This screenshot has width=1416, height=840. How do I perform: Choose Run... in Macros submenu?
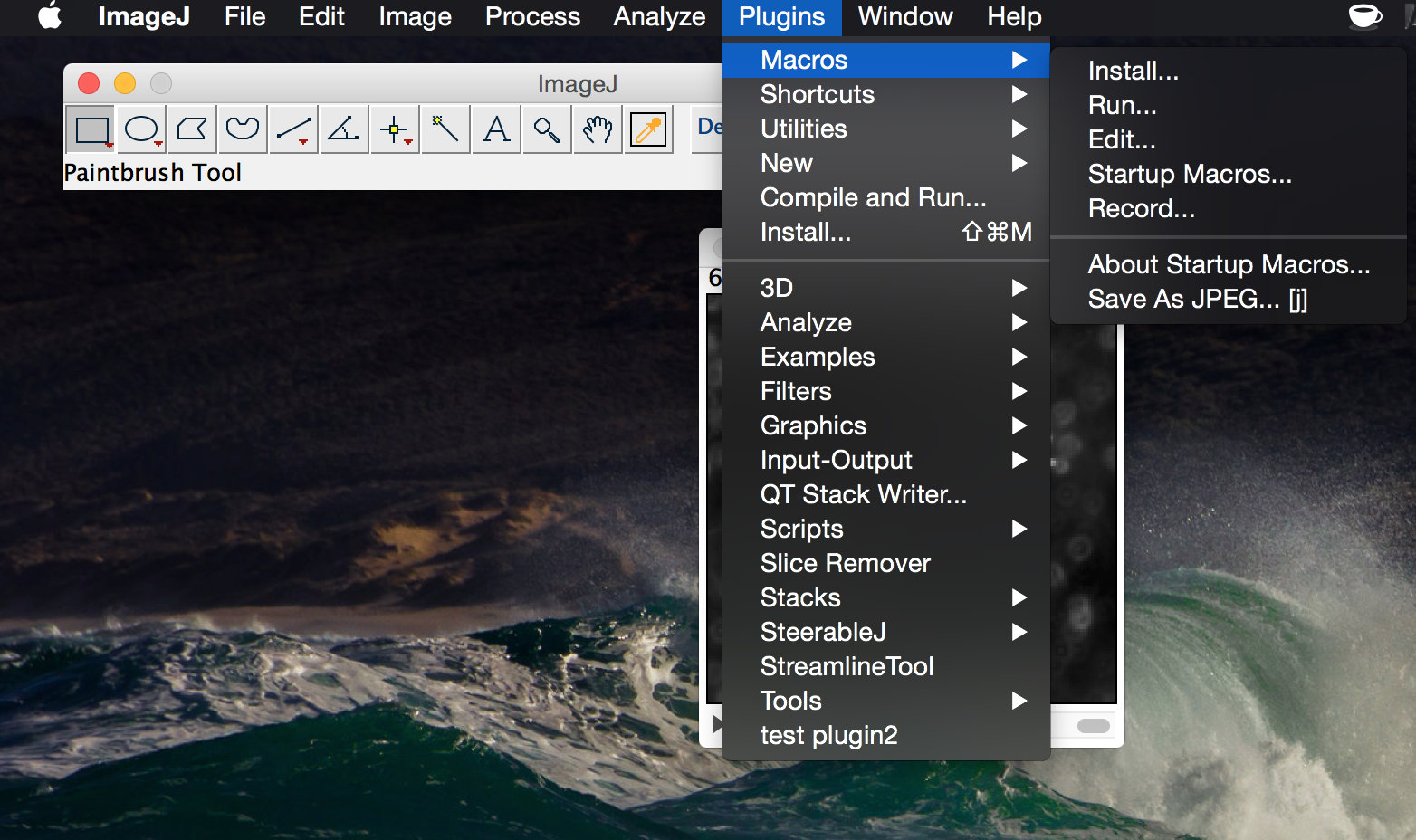[1229, 105]
